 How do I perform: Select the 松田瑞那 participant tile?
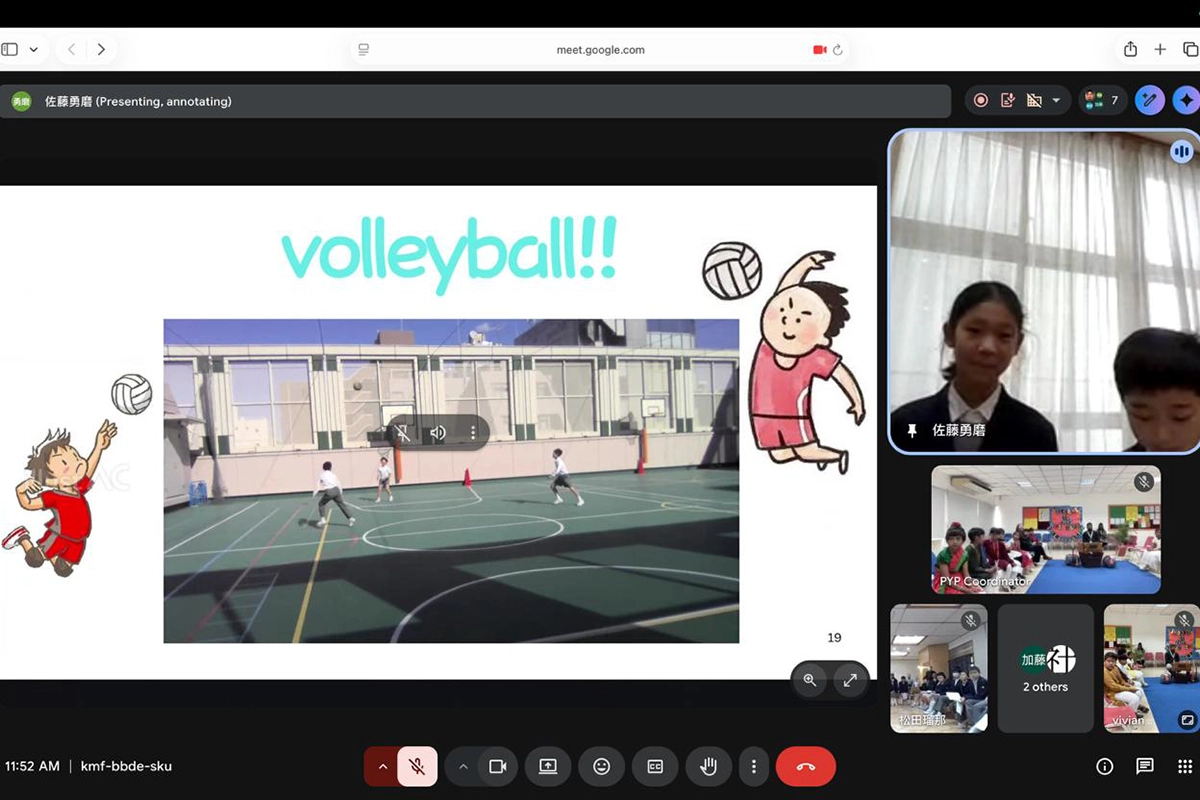(x=939, y=668)
